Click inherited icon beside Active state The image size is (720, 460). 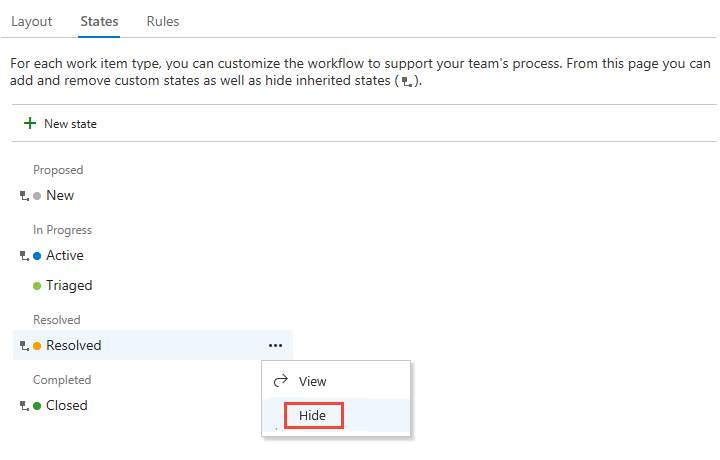coord(24,256)
